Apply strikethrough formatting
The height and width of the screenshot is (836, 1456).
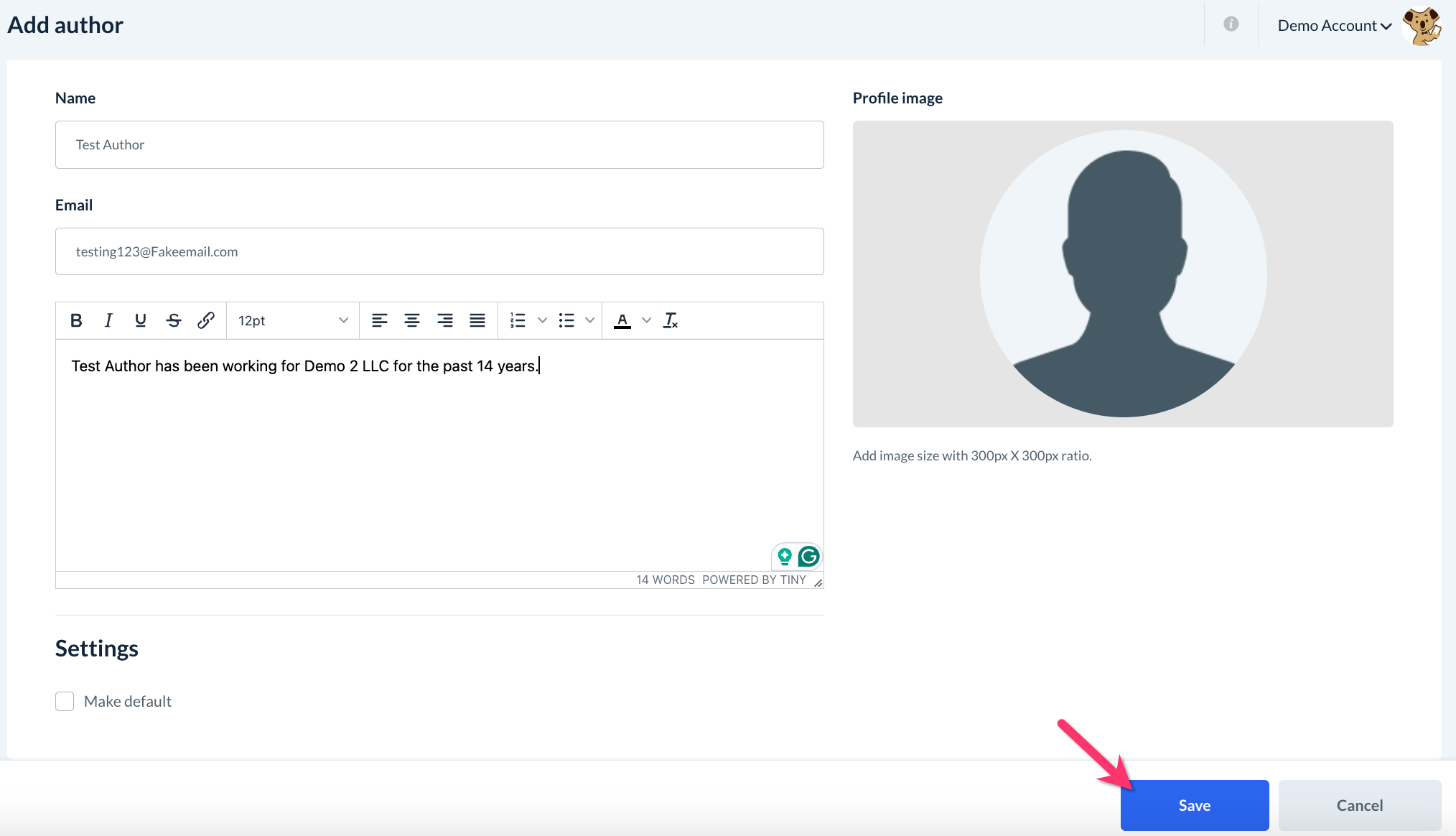pyautogui.click(x=174, y=320)
